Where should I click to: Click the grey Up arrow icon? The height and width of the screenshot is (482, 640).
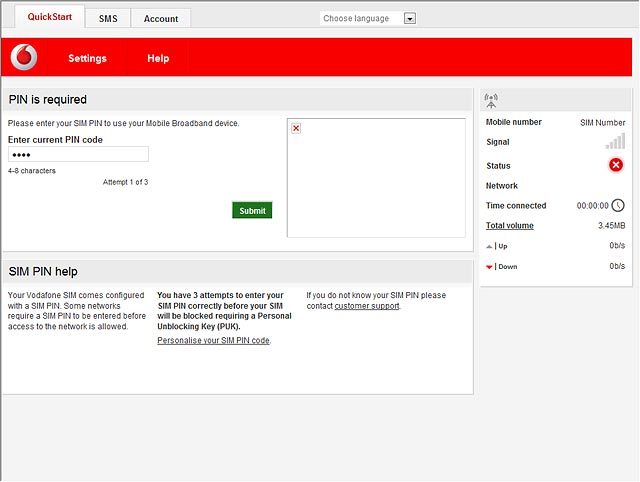[x=489, y=246]
